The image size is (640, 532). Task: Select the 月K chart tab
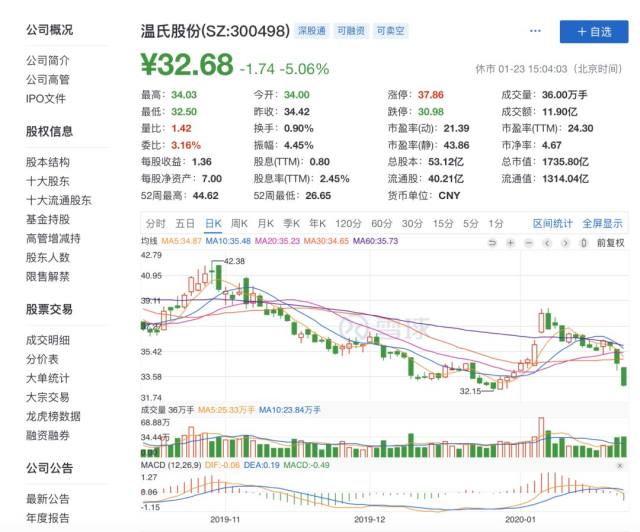pyautogui.click(x=266, y=223)
